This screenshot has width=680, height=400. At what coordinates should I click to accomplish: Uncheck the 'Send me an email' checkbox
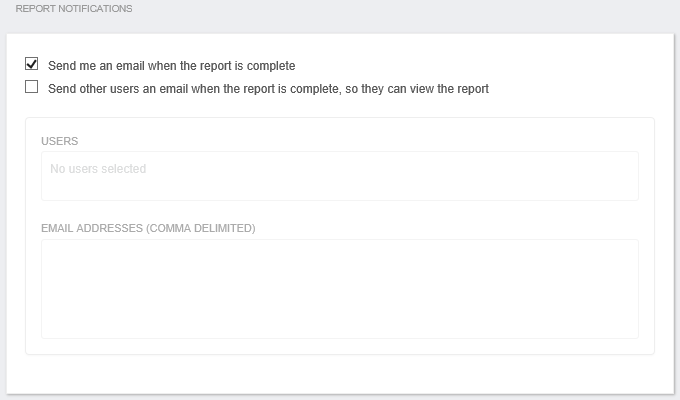tap(32, 64)
